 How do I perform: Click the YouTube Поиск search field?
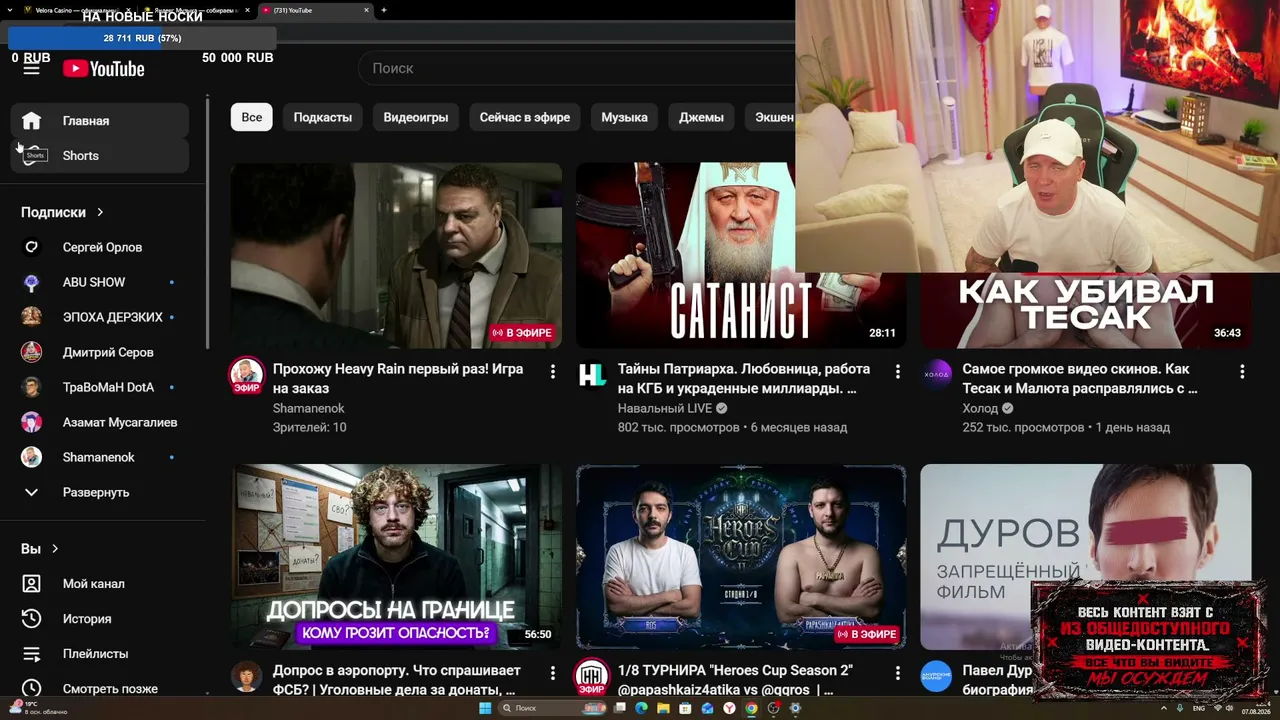[x=577, y=68]
